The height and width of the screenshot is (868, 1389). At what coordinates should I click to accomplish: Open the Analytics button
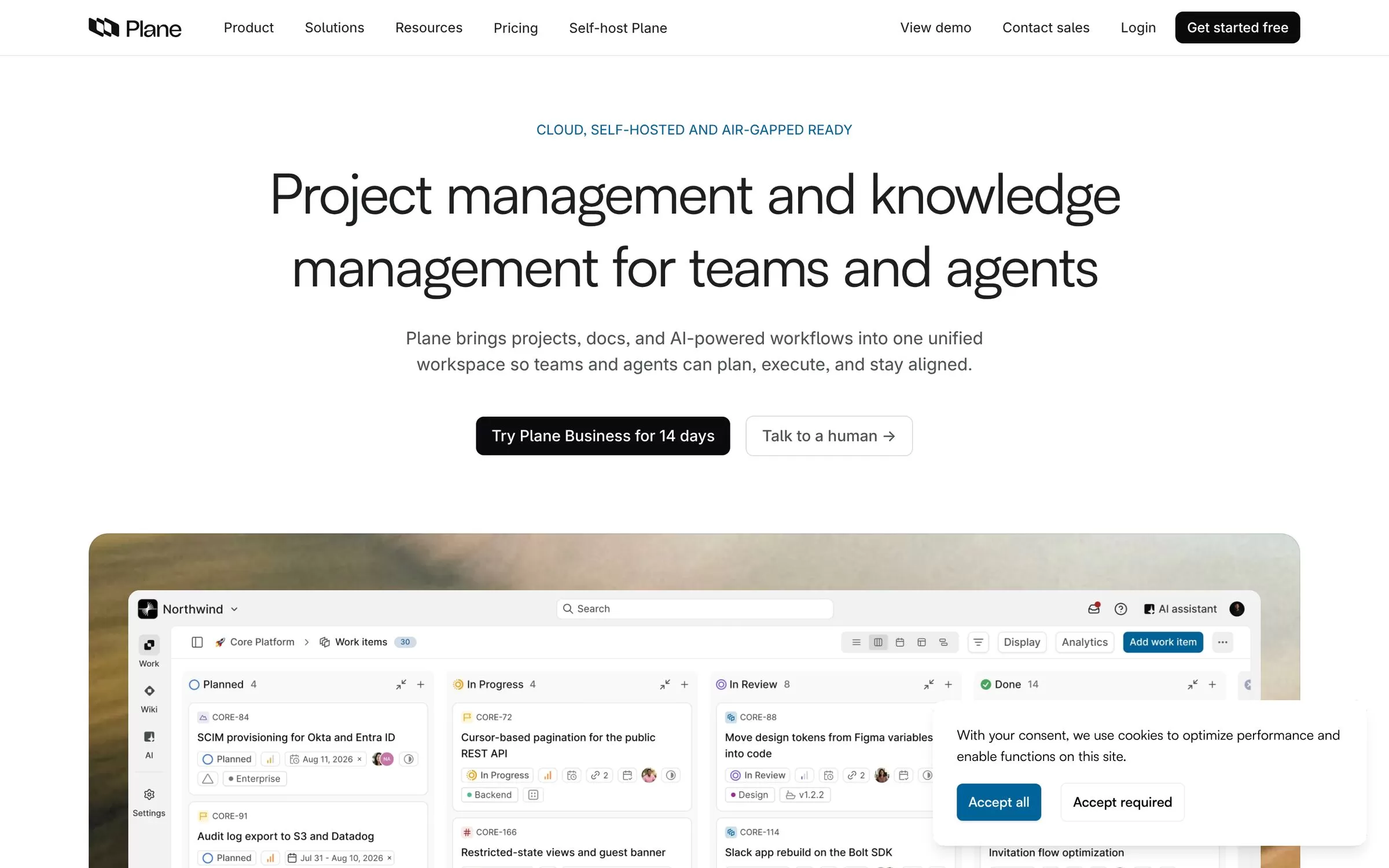pyautogui.click(x=1085, y=642)
